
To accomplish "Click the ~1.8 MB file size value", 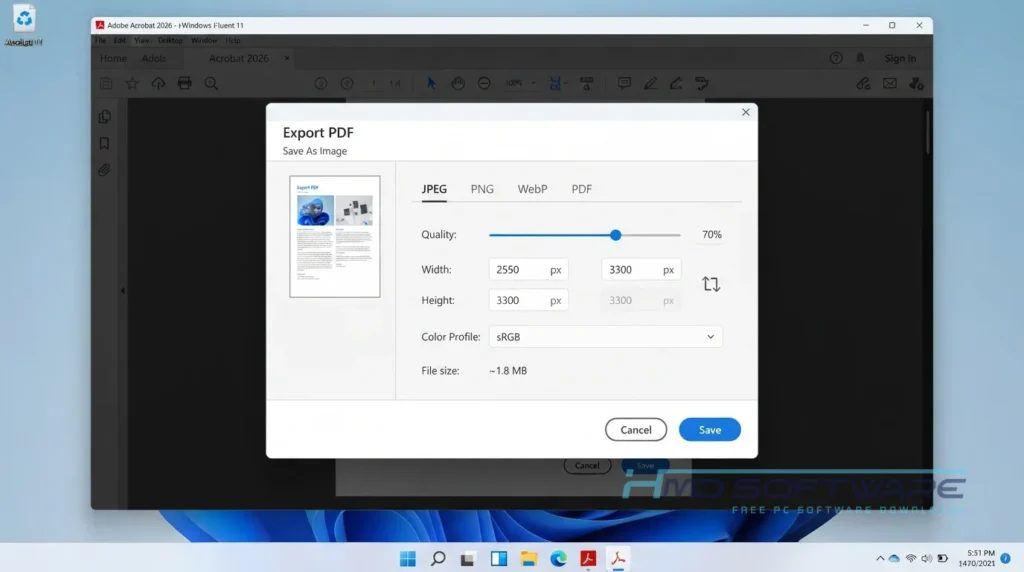I will click(508, 371).
